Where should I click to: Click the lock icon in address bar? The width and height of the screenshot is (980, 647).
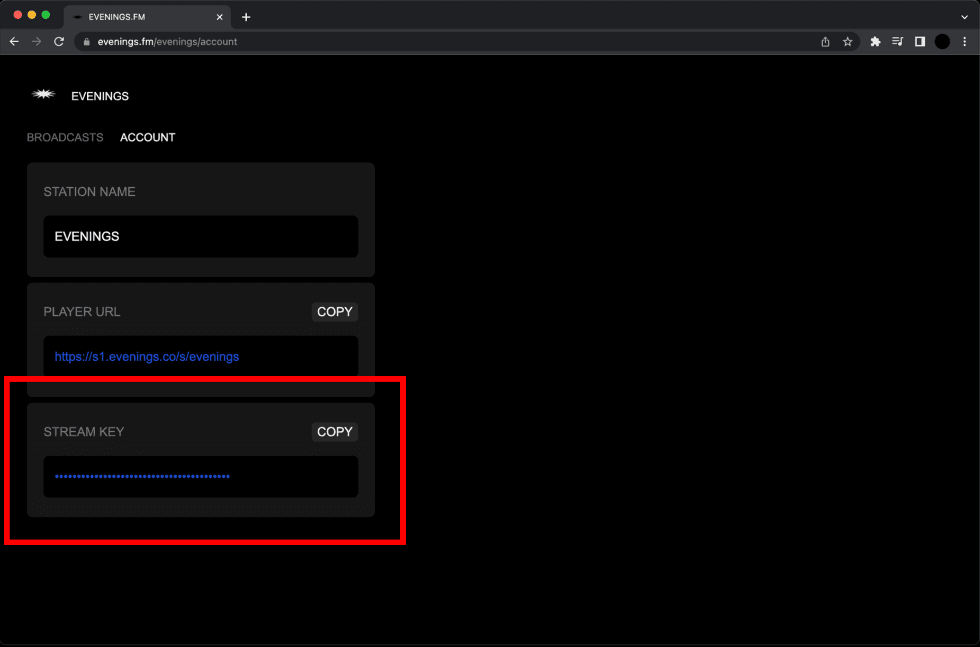tap(87, 42)
